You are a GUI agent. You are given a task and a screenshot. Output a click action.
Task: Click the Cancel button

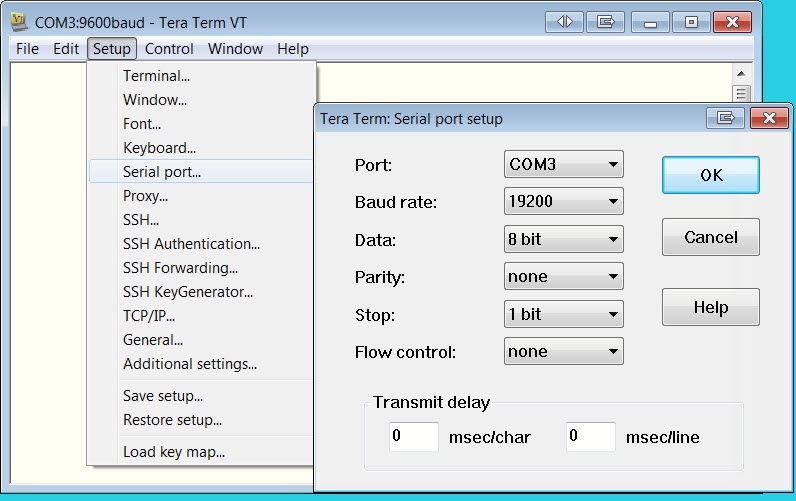point(710,238)
